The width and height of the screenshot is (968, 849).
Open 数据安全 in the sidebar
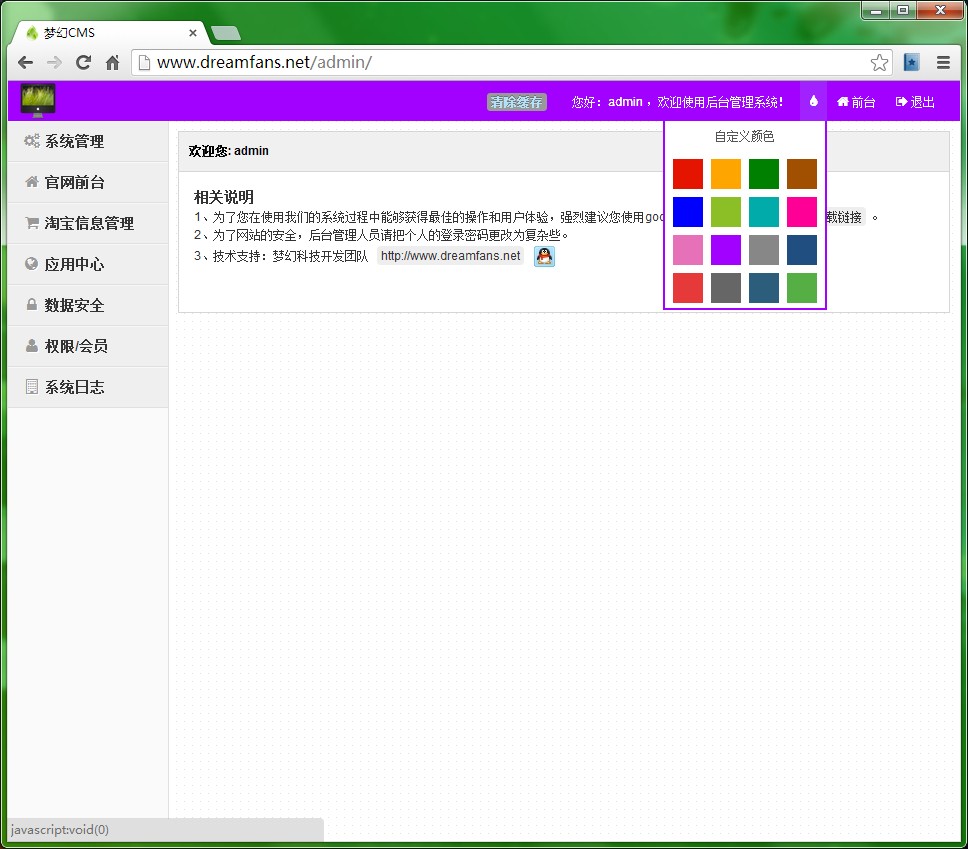click(x=88, y=305)
